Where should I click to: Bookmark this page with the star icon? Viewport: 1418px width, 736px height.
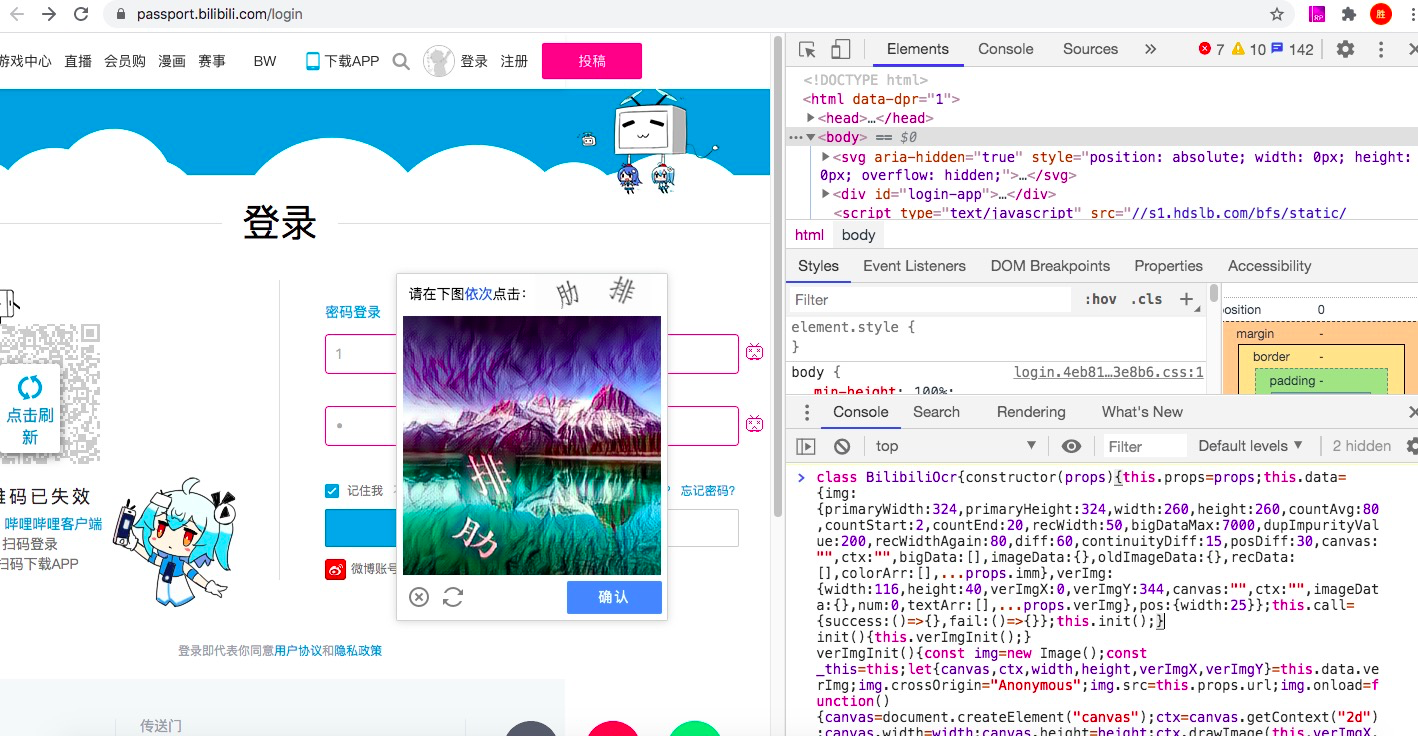click(1277, 14)
